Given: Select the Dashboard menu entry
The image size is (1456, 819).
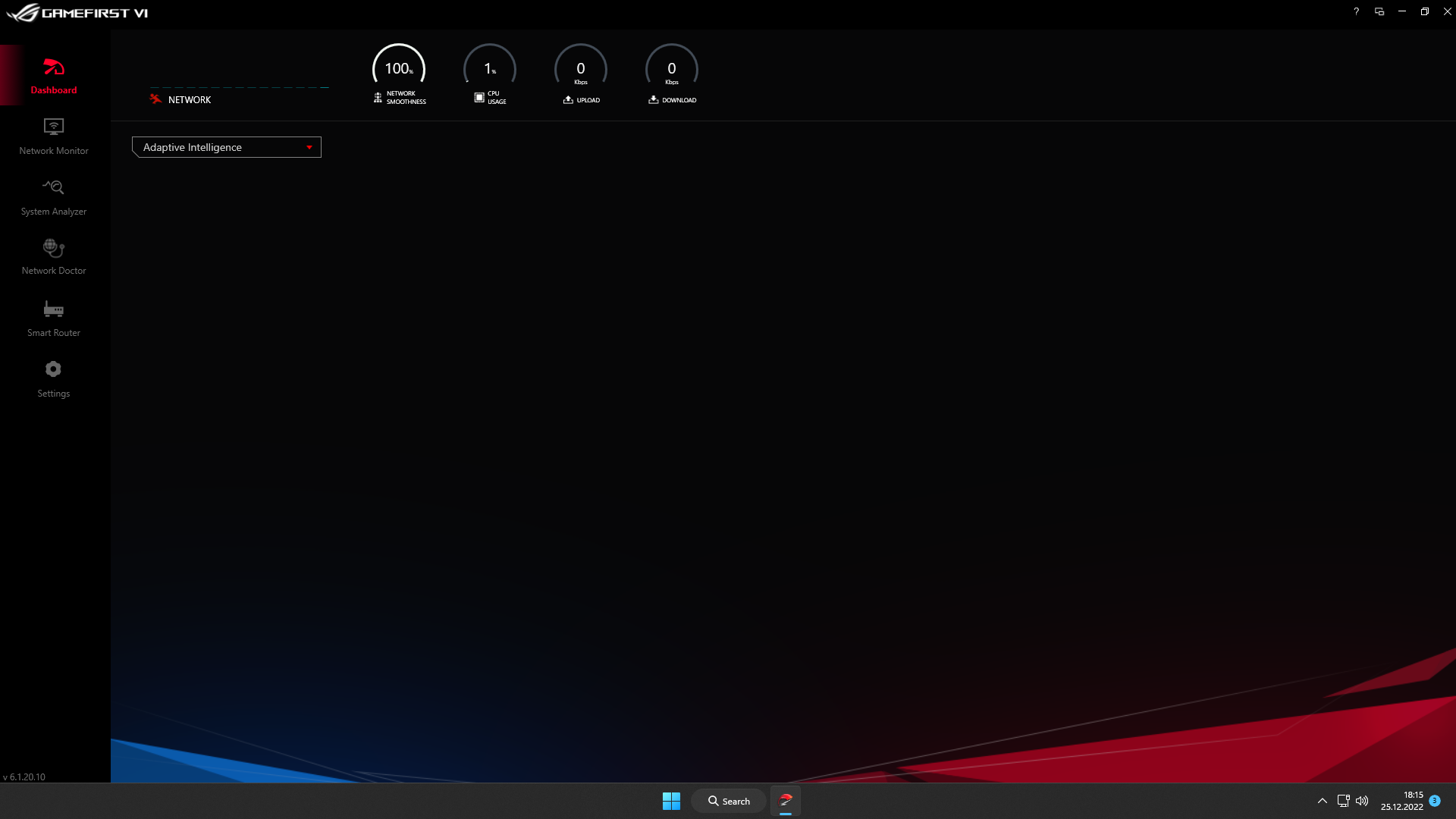Looking at the screenshot, I should (x=53, y=89).
